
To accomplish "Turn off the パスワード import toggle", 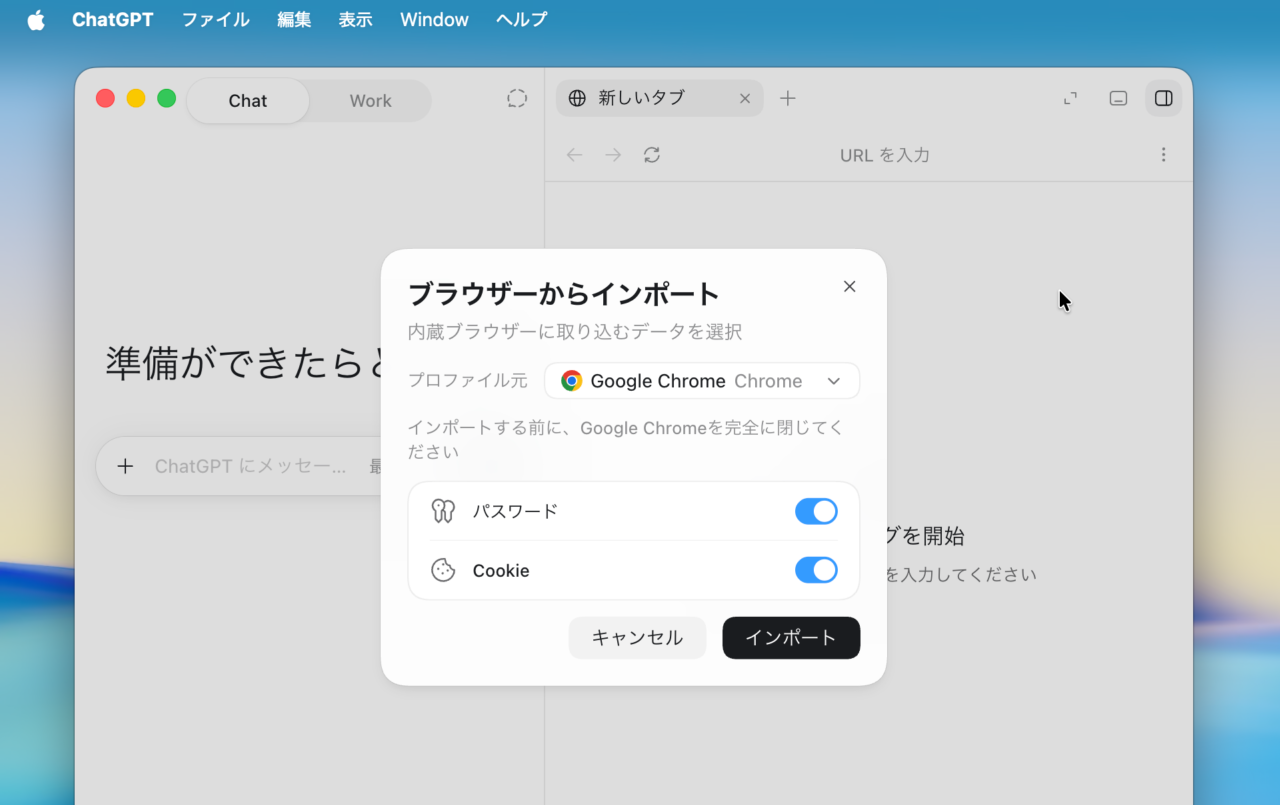I will pyautogui.click(x=816, y=511).
